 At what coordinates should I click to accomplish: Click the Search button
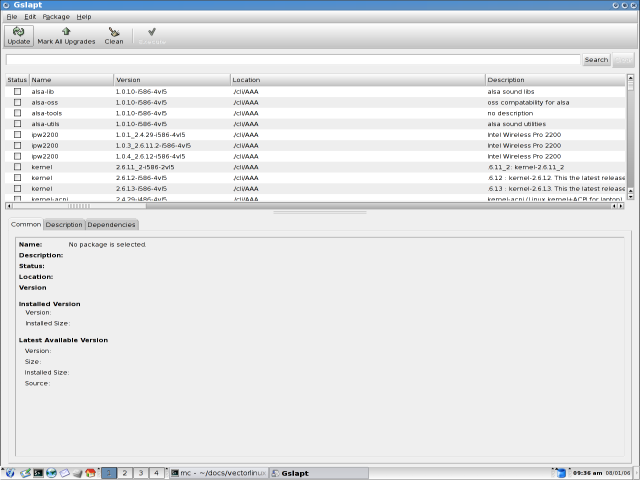click(x=596, y=60)
